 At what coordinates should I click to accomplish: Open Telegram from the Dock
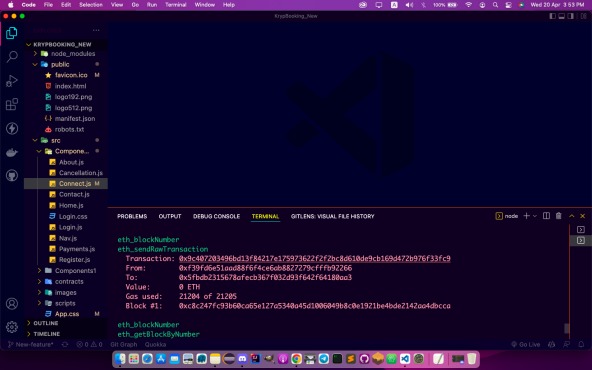(324, 359)
